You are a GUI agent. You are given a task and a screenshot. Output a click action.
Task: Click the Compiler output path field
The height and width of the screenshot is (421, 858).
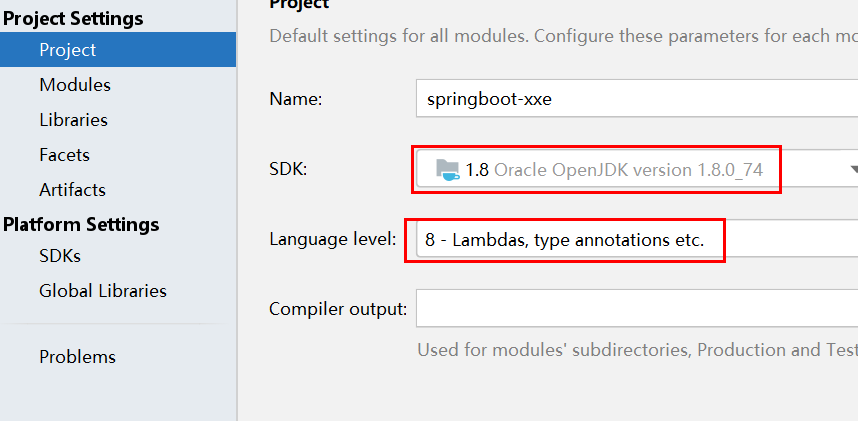(637, 309)
